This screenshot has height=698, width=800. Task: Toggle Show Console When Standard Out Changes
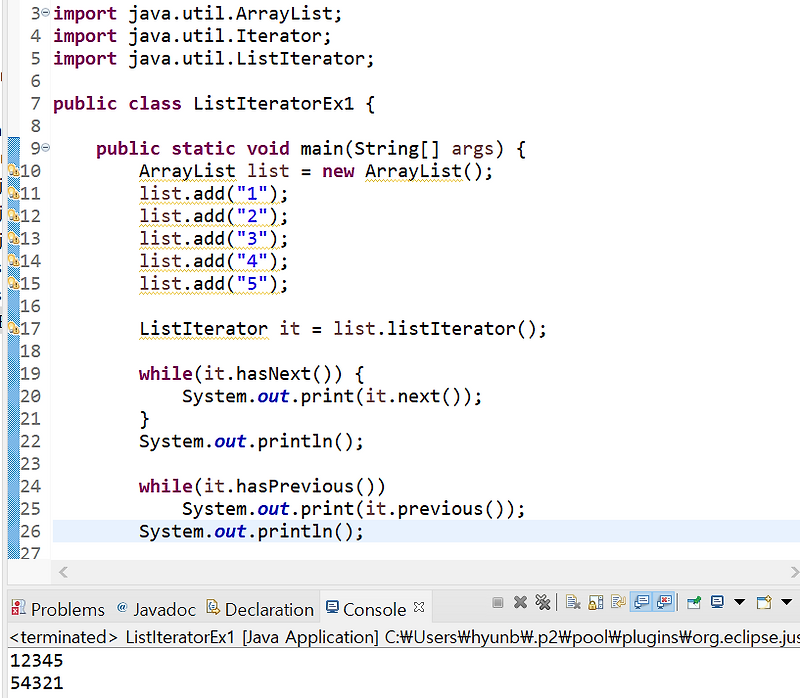(639, 603)
